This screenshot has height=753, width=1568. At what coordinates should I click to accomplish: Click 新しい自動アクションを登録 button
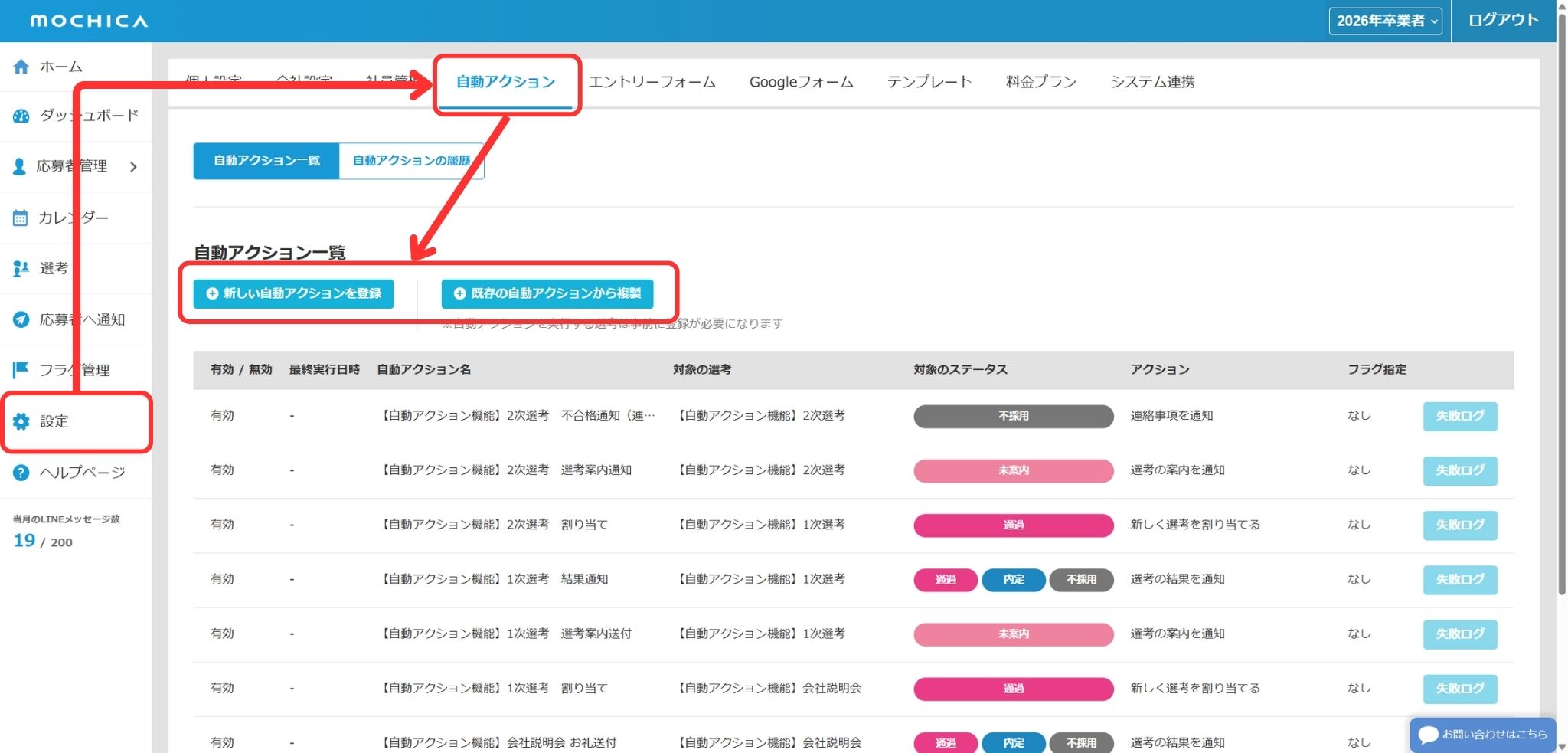click(293, 293)
